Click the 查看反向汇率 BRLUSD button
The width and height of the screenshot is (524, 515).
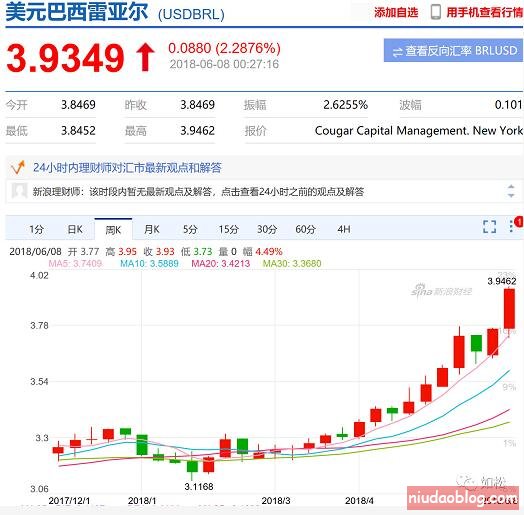coord(453,50)
